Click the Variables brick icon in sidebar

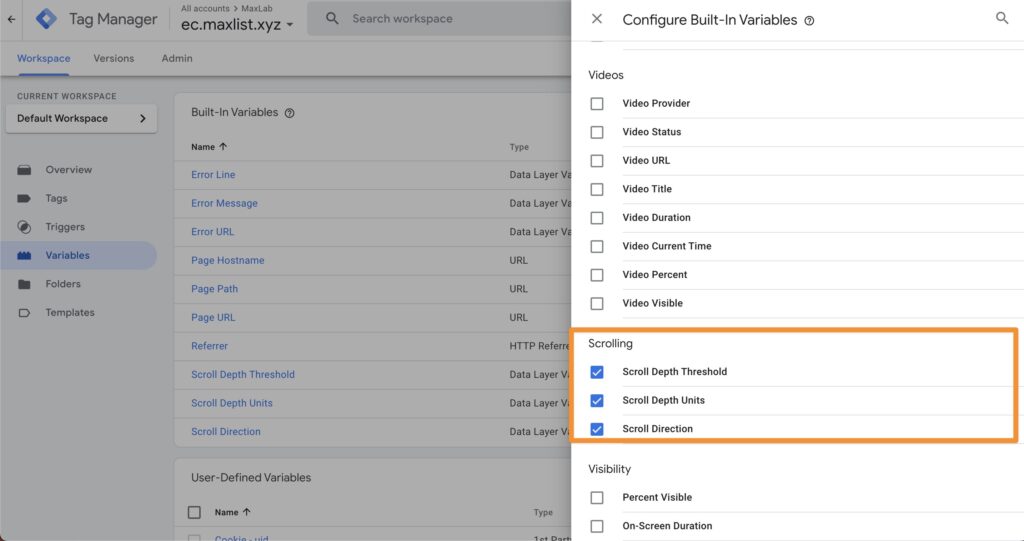(x=24, y=255)
